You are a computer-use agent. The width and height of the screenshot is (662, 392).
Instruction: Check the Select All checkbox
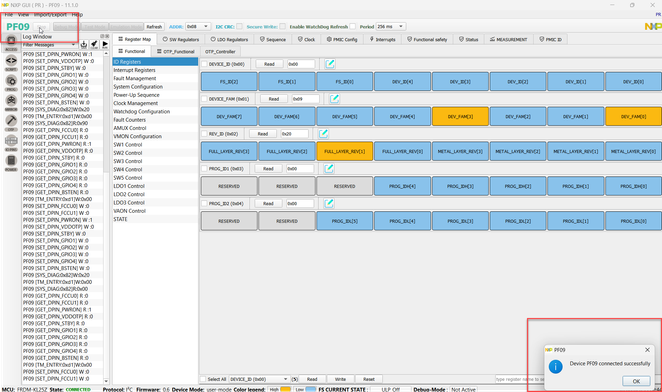[x=203, y=379]
